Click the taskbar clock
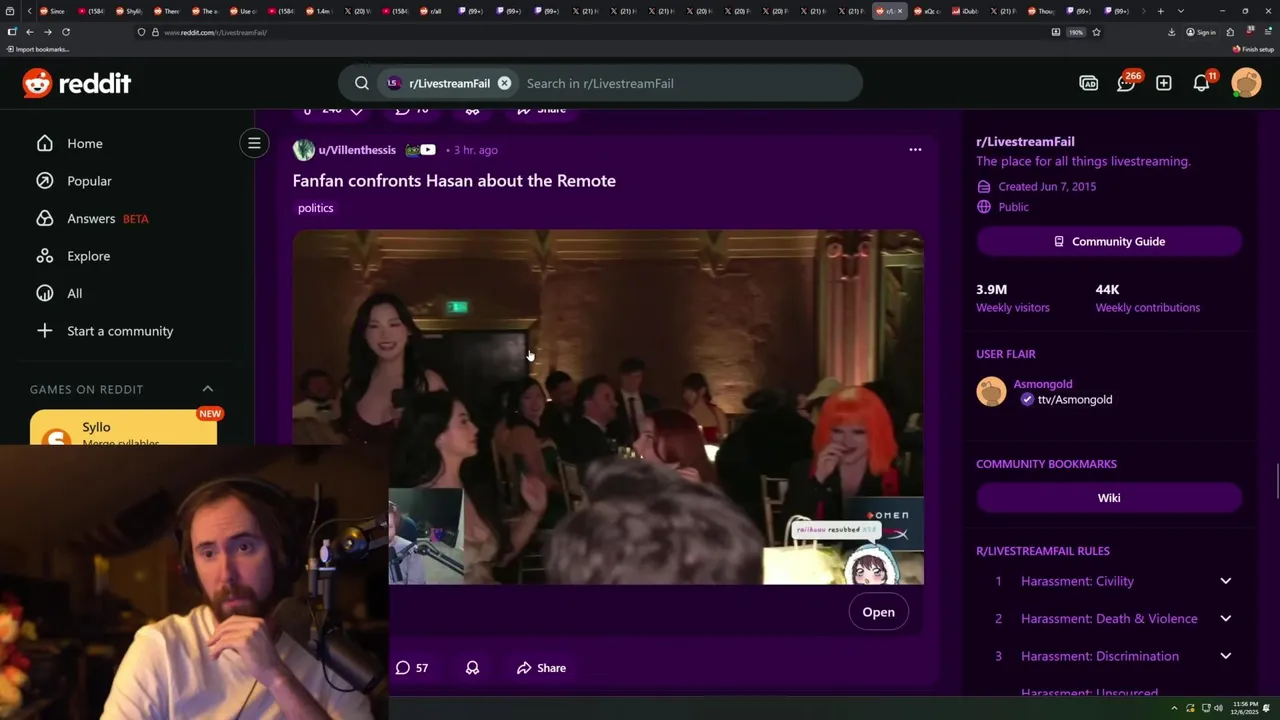Image resolution: width=1280 pixels, height=720 pixels. [1246, 708]
